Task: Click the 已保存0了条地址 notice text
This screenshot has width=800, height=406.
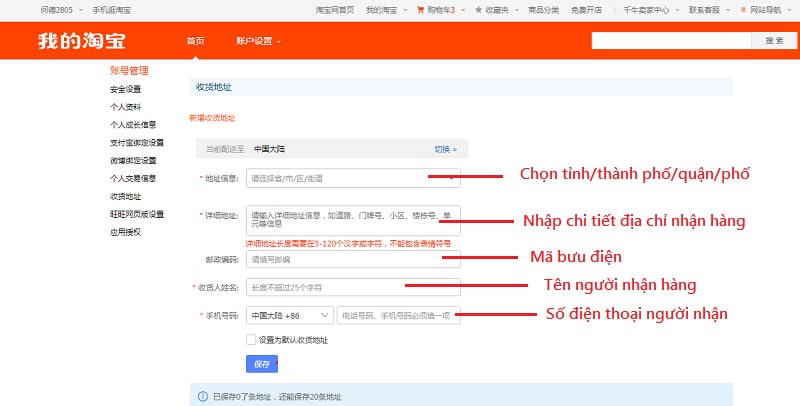Action: (x=277, y=396)
